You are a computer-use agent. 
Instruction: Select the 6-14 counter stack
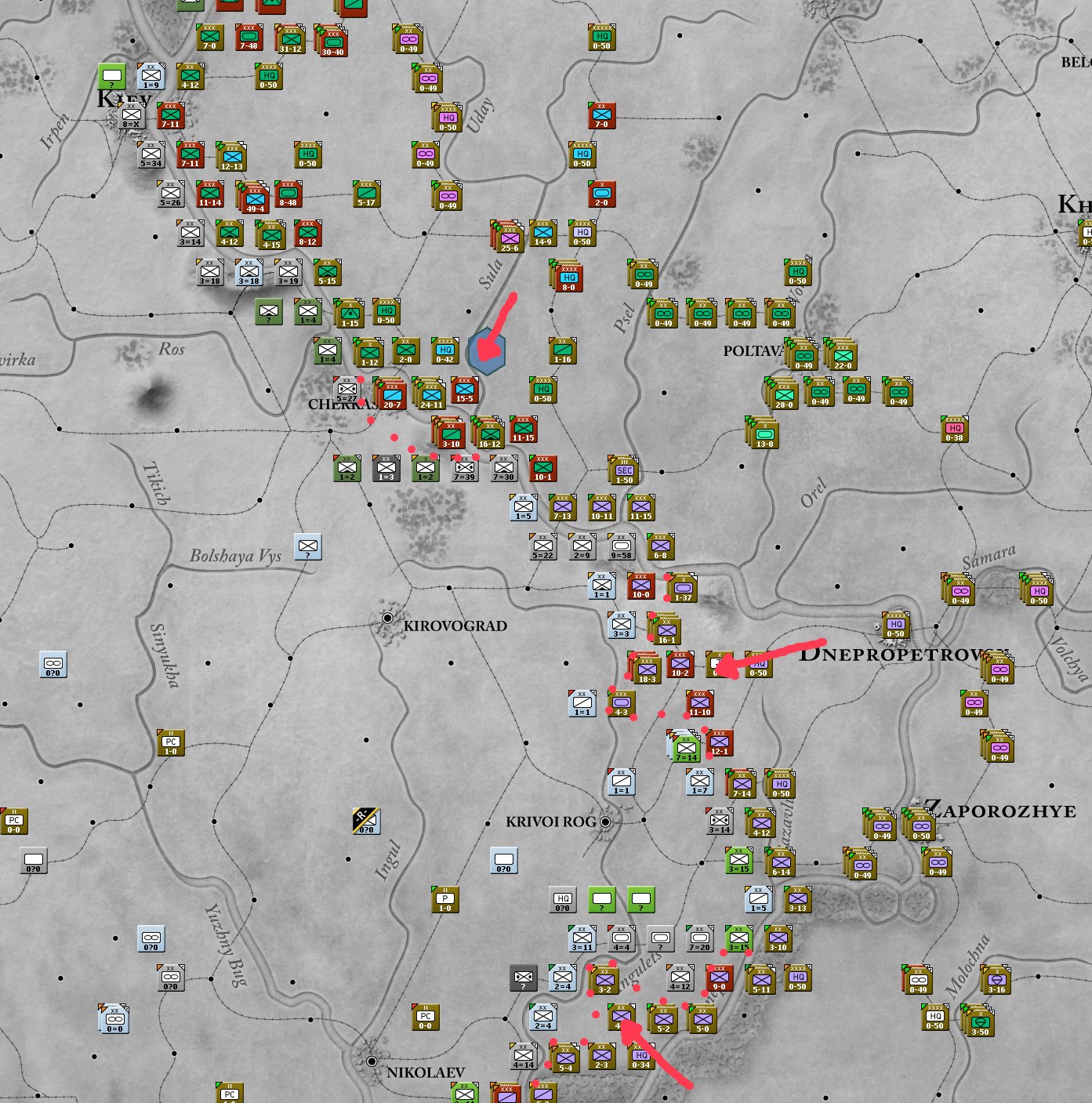780,862
